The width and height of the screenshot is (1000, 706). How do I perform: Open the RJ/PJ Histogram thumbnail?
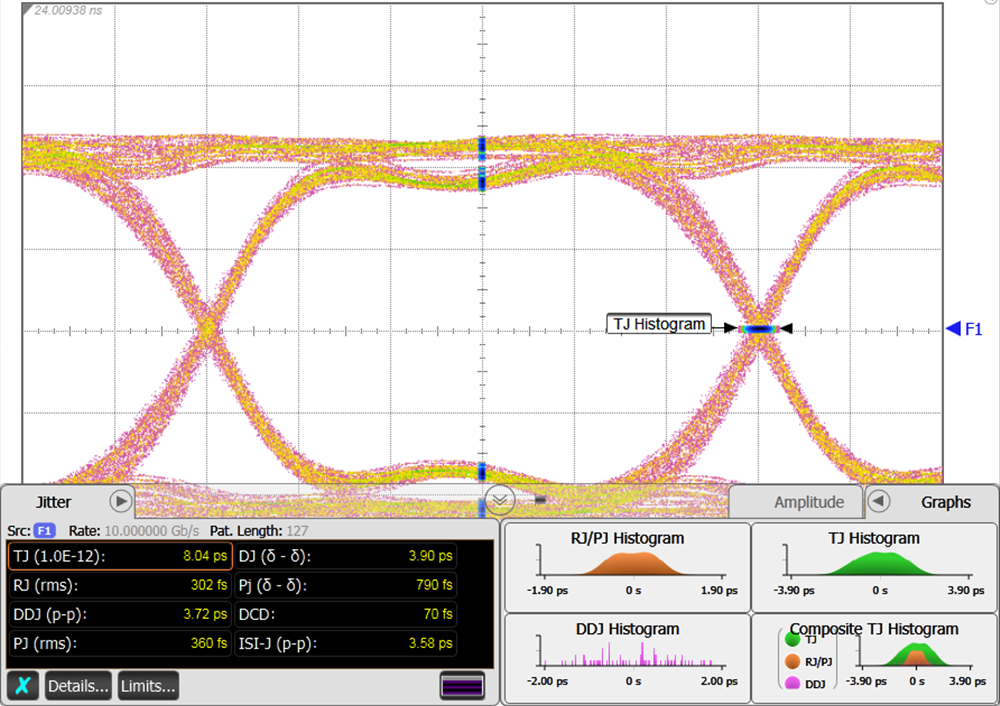click(627, 565)
